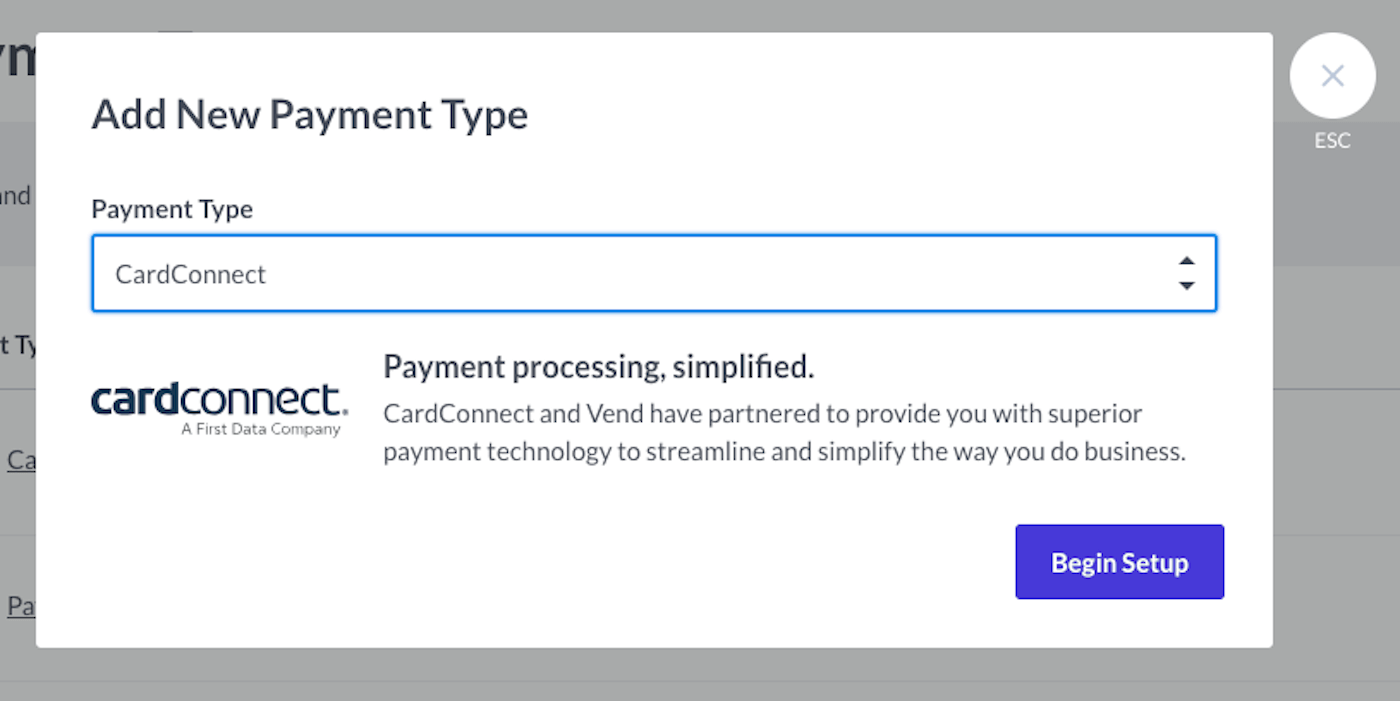Viewport: 1400px width, 701px height.
Task: Open the partially hidden "Ca" link behind the dialog
Action: click(21, 460)
